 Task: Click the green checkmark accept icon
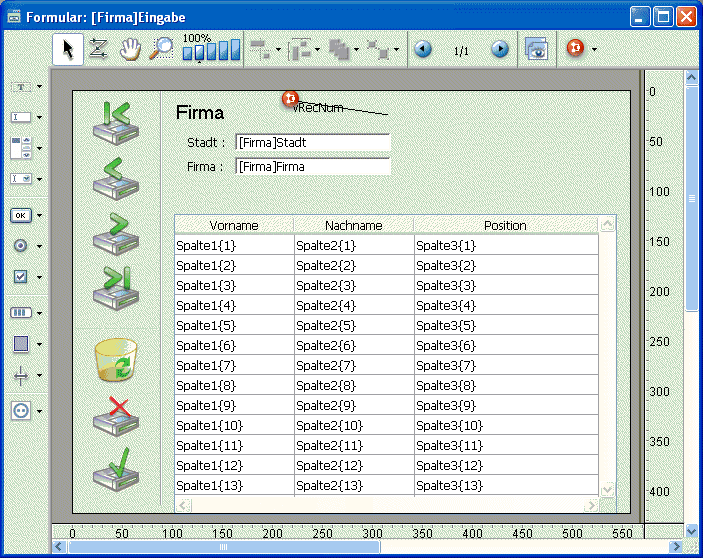(115, 469)
